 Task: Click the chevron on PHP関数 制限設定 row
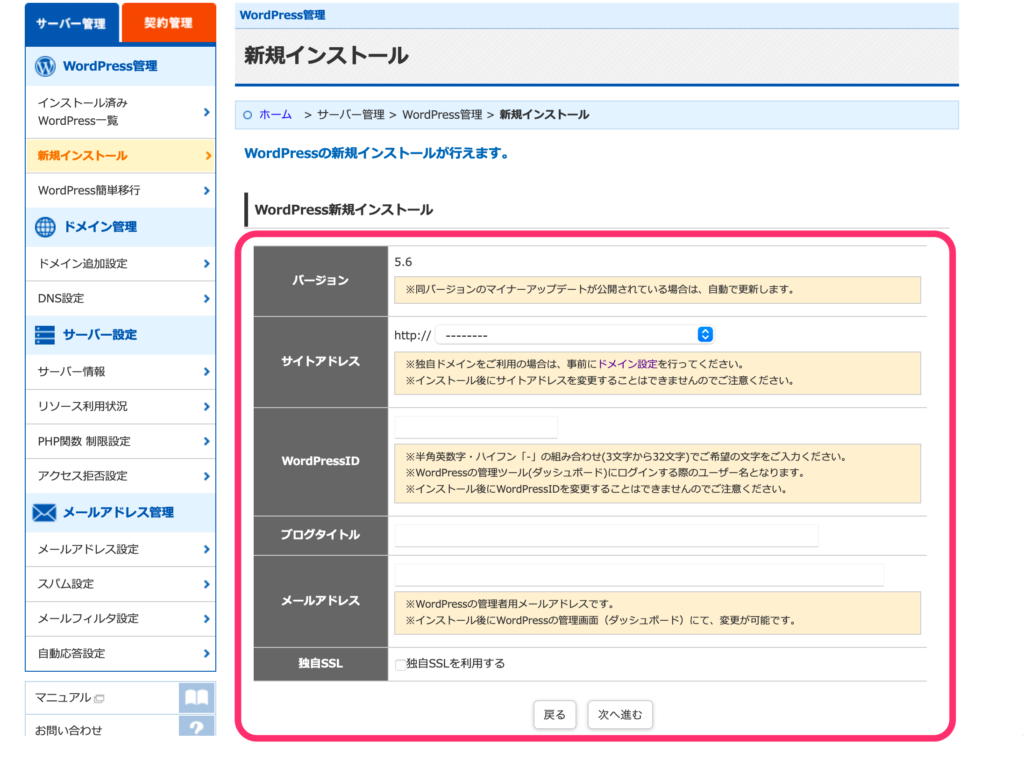click(x=206, y=442)
